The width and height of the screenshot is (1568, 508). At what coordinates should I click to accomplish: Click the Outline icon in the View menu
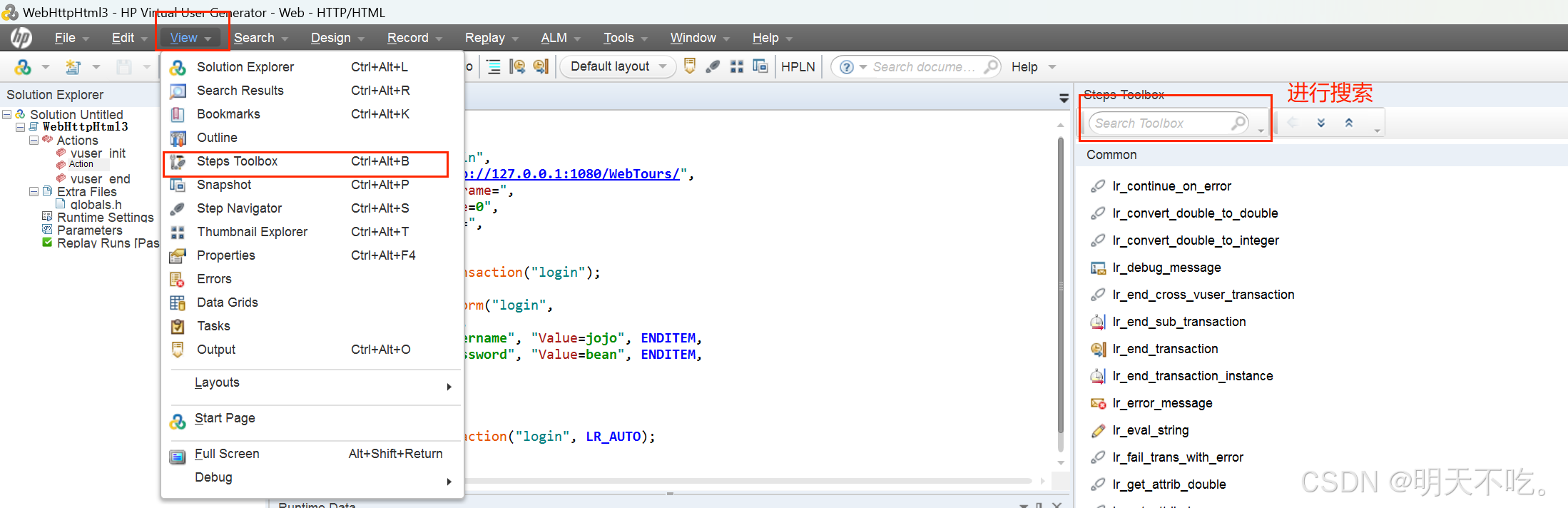point(178,138)
